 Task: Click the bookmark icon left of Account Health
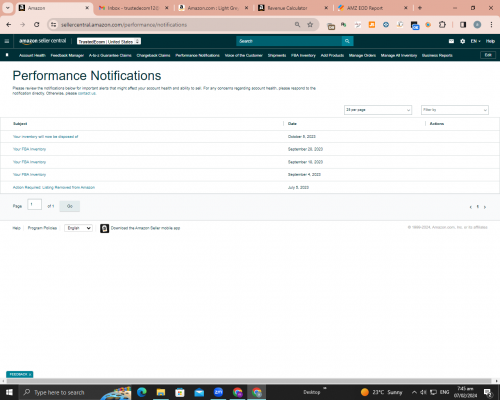point(7,55)
